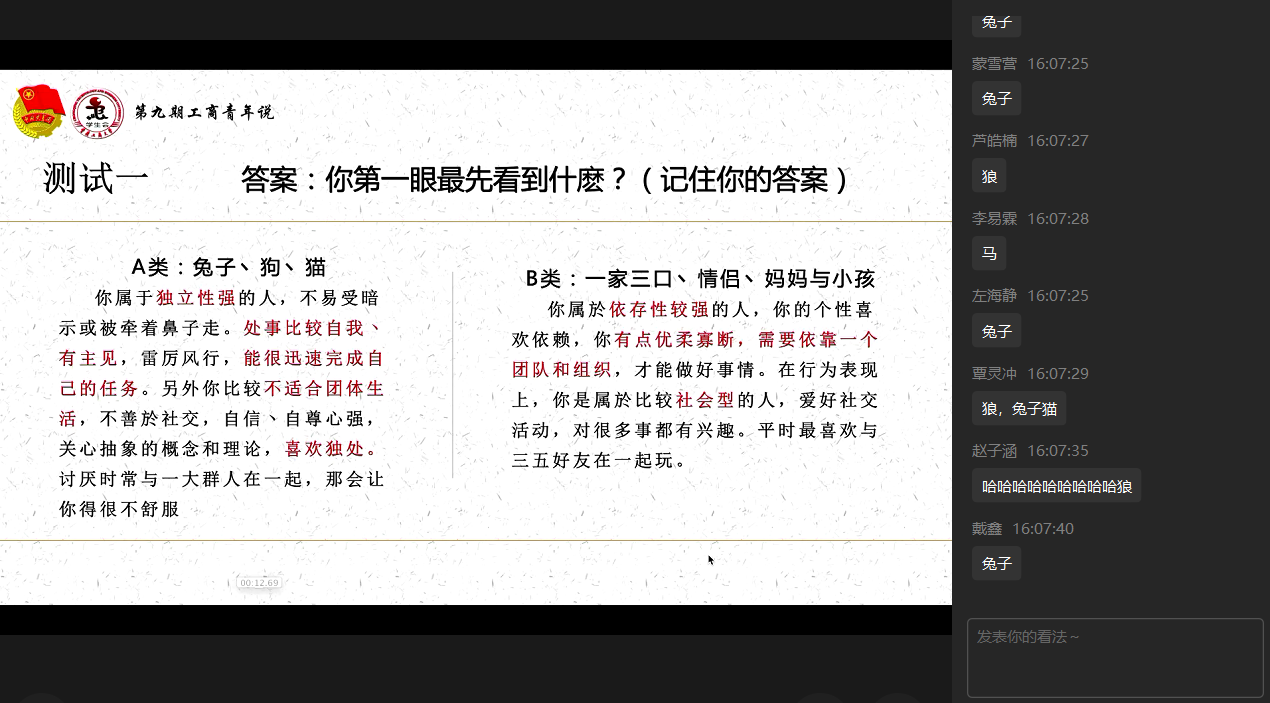
Task: Click 李易霖's 马 message bubble
Action: (x=989, y=253)
